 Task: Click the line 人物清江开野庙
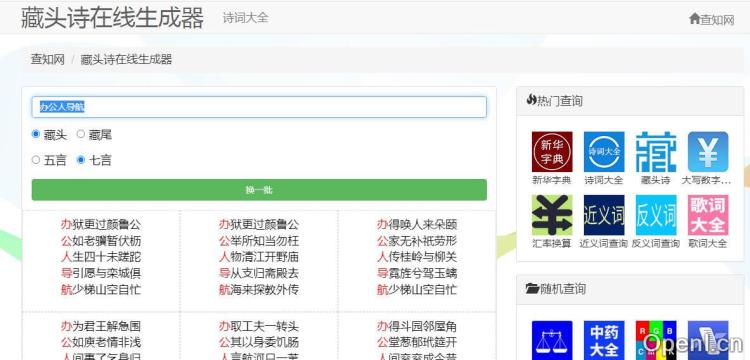[x=259, y=257]
